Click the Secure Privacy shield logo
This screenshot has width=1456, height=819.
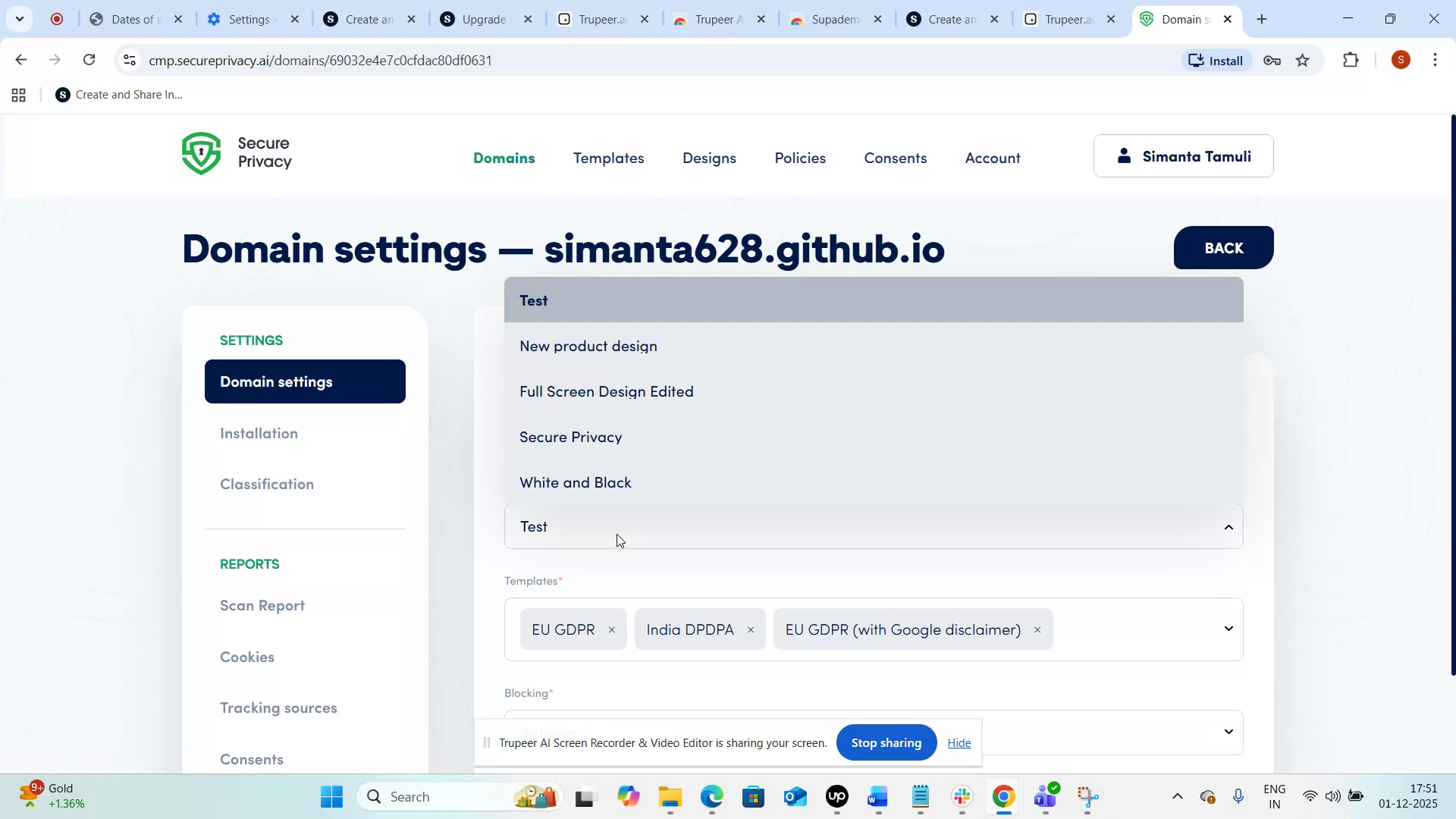click(x=201, y=152)
